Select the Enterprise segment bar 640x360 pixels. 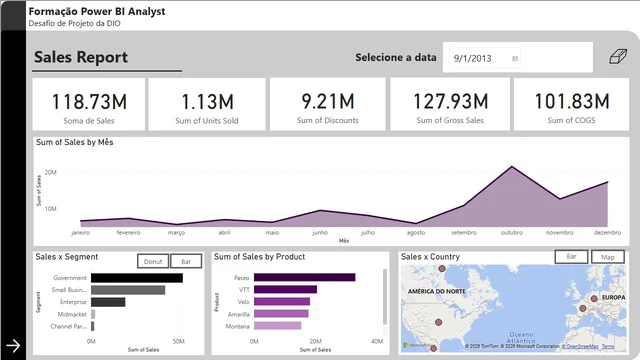pos(108,302)
